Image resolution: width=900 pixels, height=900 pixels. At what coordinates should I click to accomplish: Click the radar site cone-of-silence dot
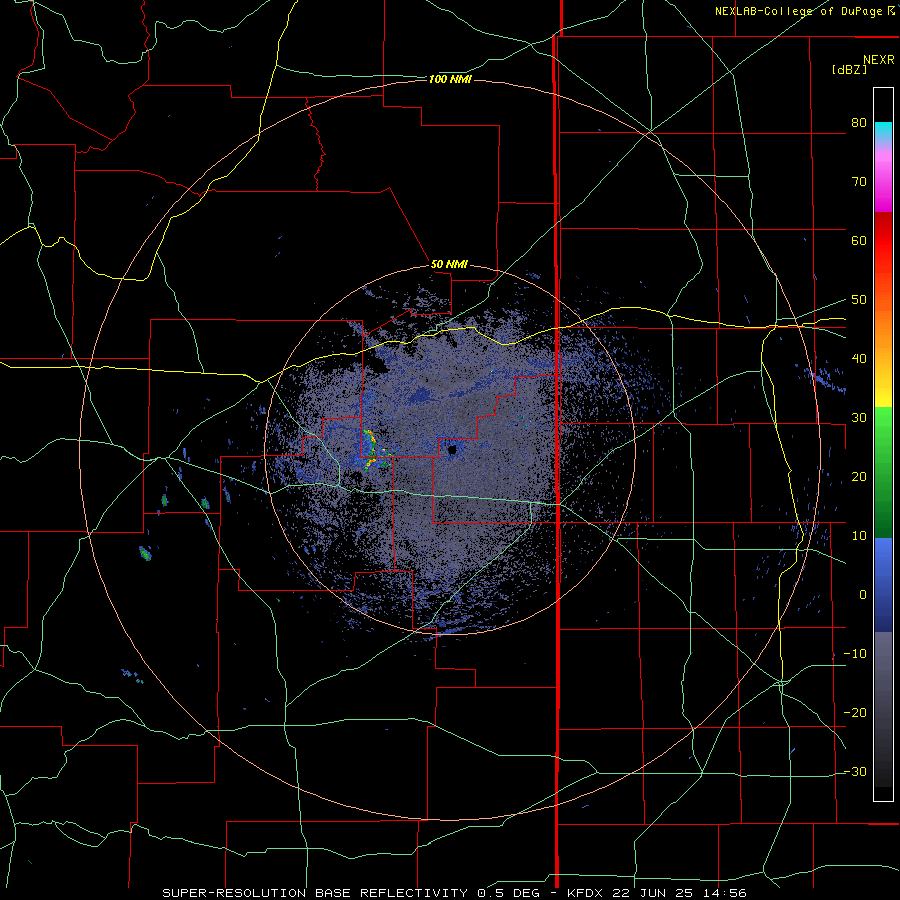tap(452, 450)
